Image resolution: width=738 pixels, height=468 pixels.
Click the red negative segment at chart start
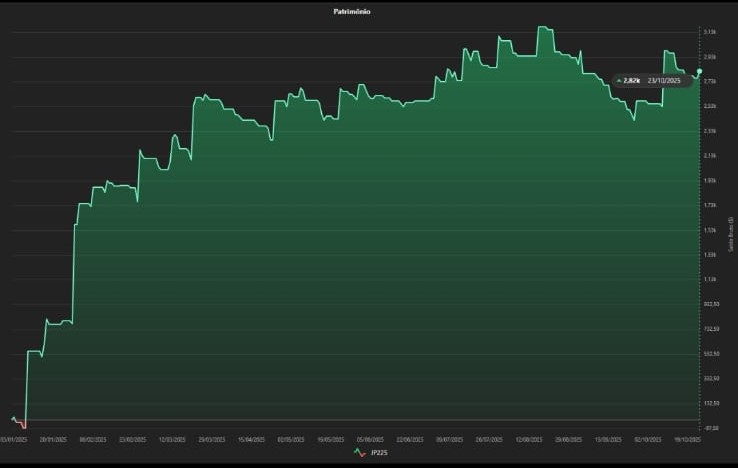(23, 425)
